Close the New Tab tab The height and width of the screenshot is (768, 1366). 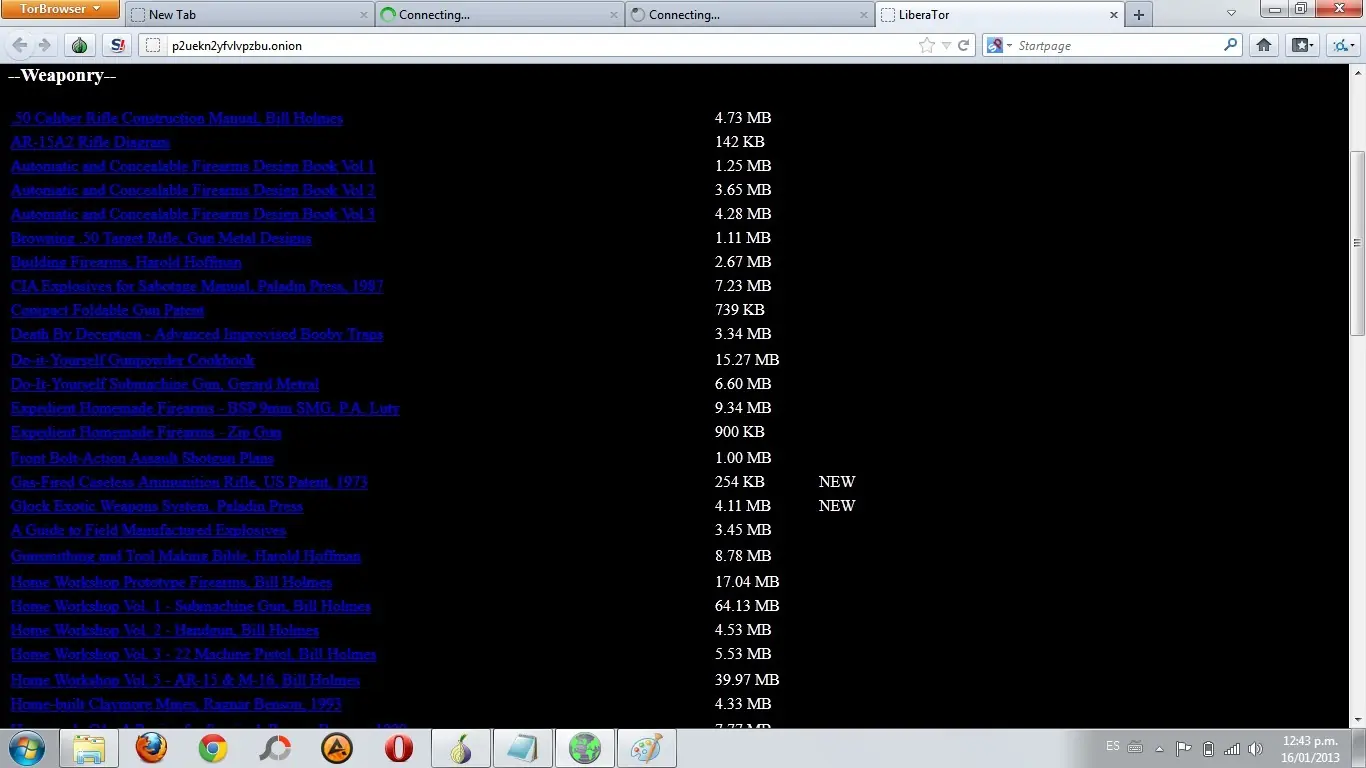(x=364, y=15)
